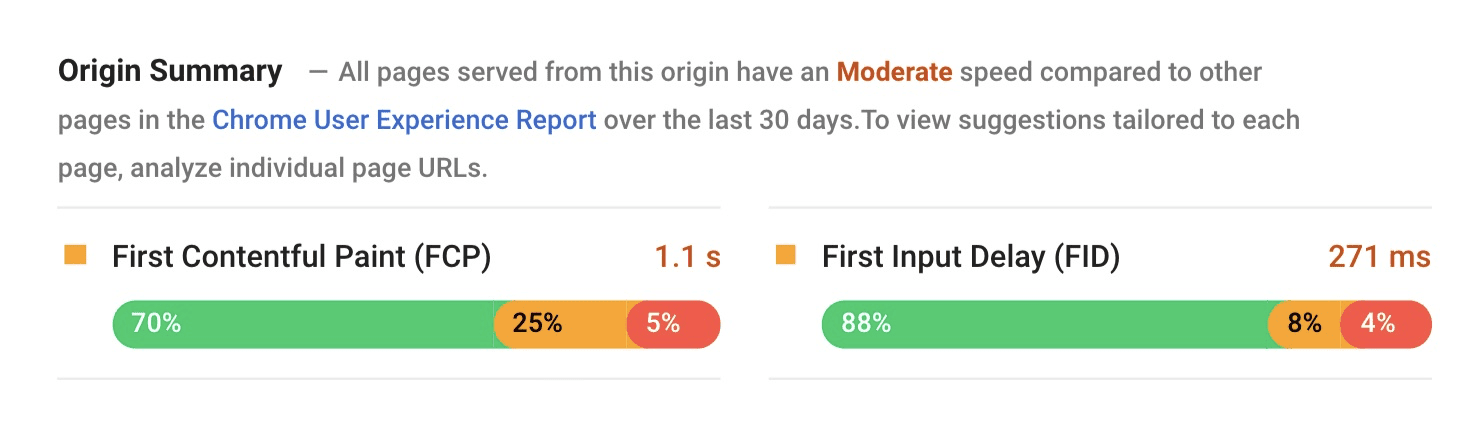Click the orange square icon beside First Input Delay
The image size is (1462, 434).
[x=785, y=256]
